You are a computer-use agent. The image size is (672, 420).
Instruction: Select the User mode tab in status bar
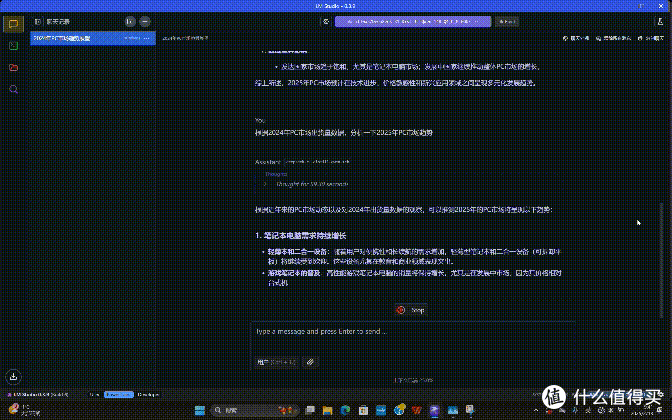(95, 394)
